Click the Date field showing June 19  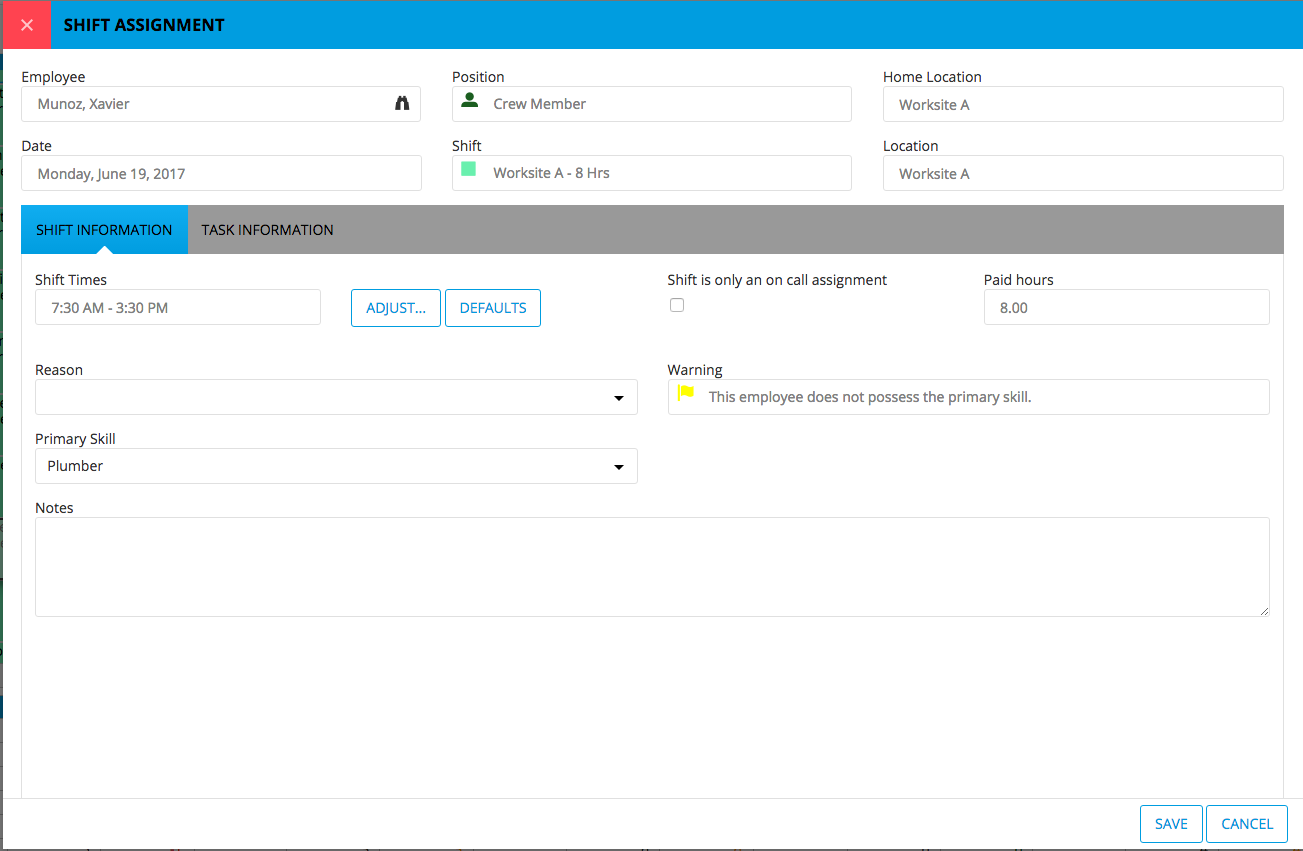tap(221, 173)
